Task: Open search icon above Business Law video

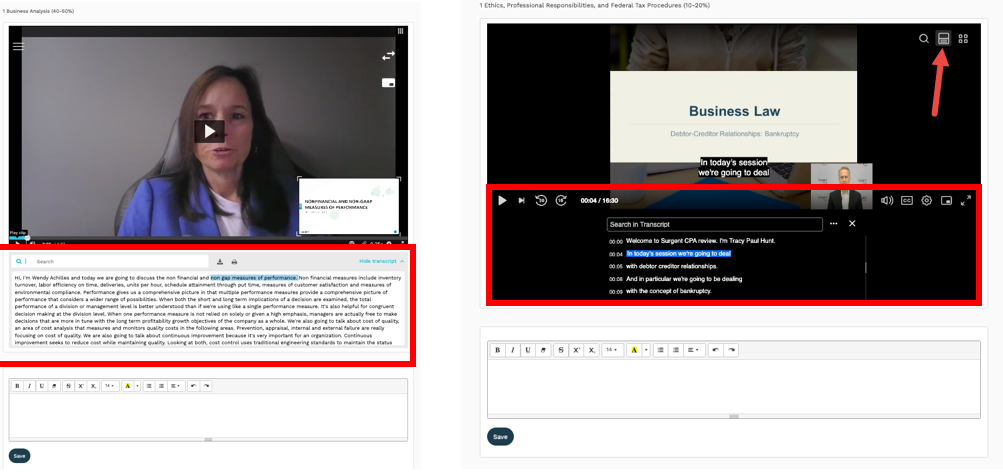Action: [924, 38]
